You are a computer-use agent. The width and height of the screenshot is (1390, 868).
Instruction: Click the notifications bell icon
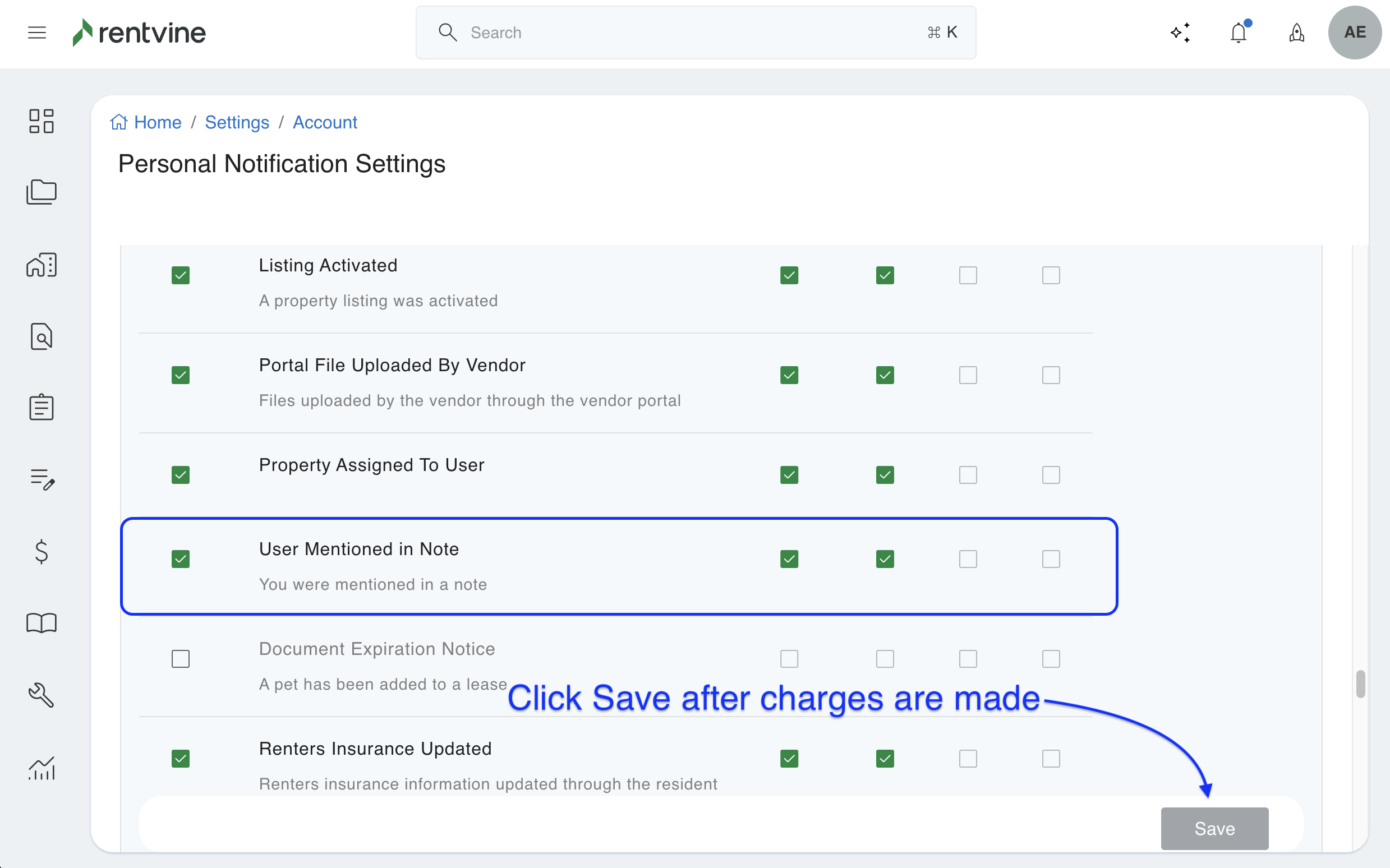coord(1239,33)
